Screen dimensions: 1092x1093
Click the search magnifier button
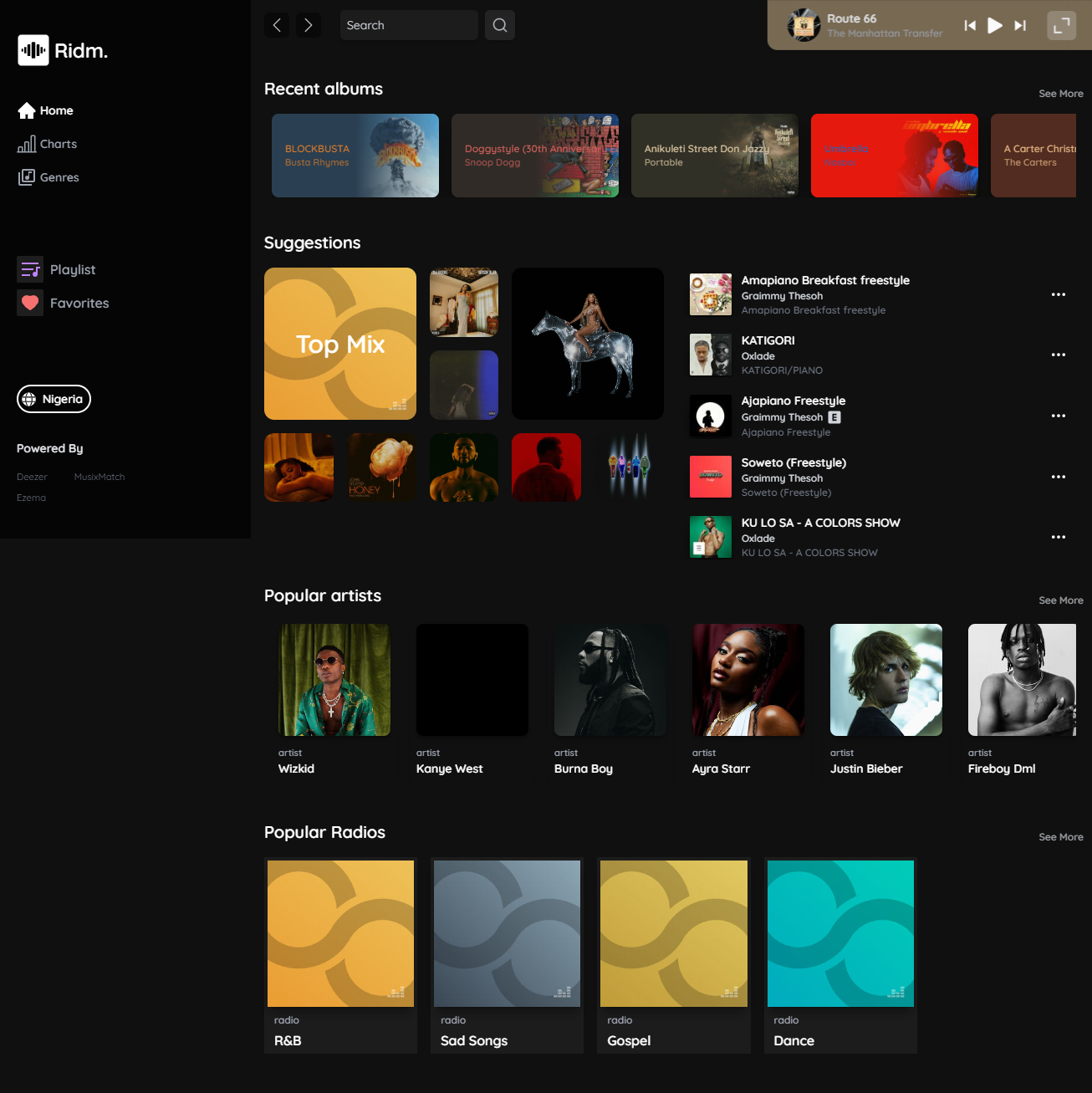[x=500, y=25]
